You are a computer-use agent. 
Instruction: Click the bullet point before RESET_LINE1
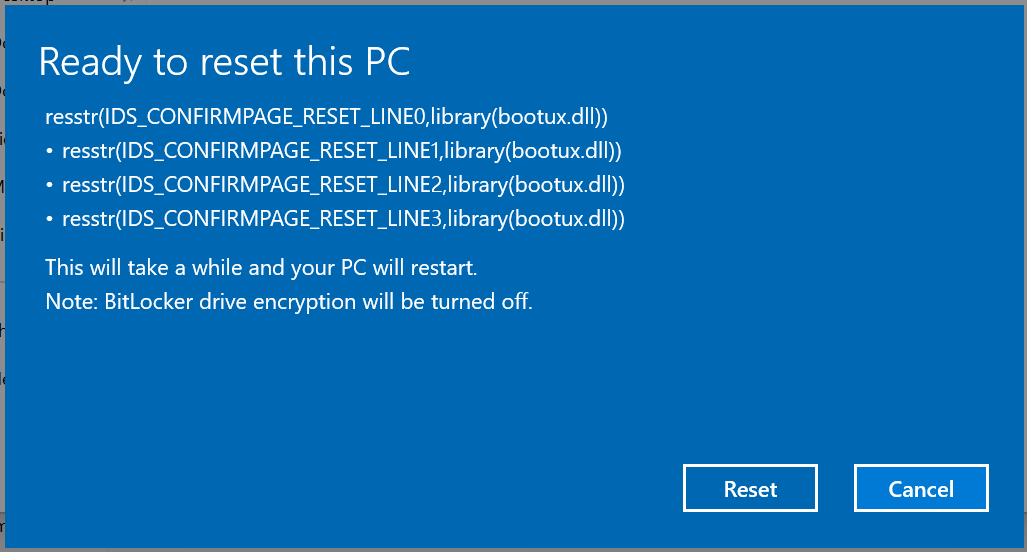click(50, 152)
